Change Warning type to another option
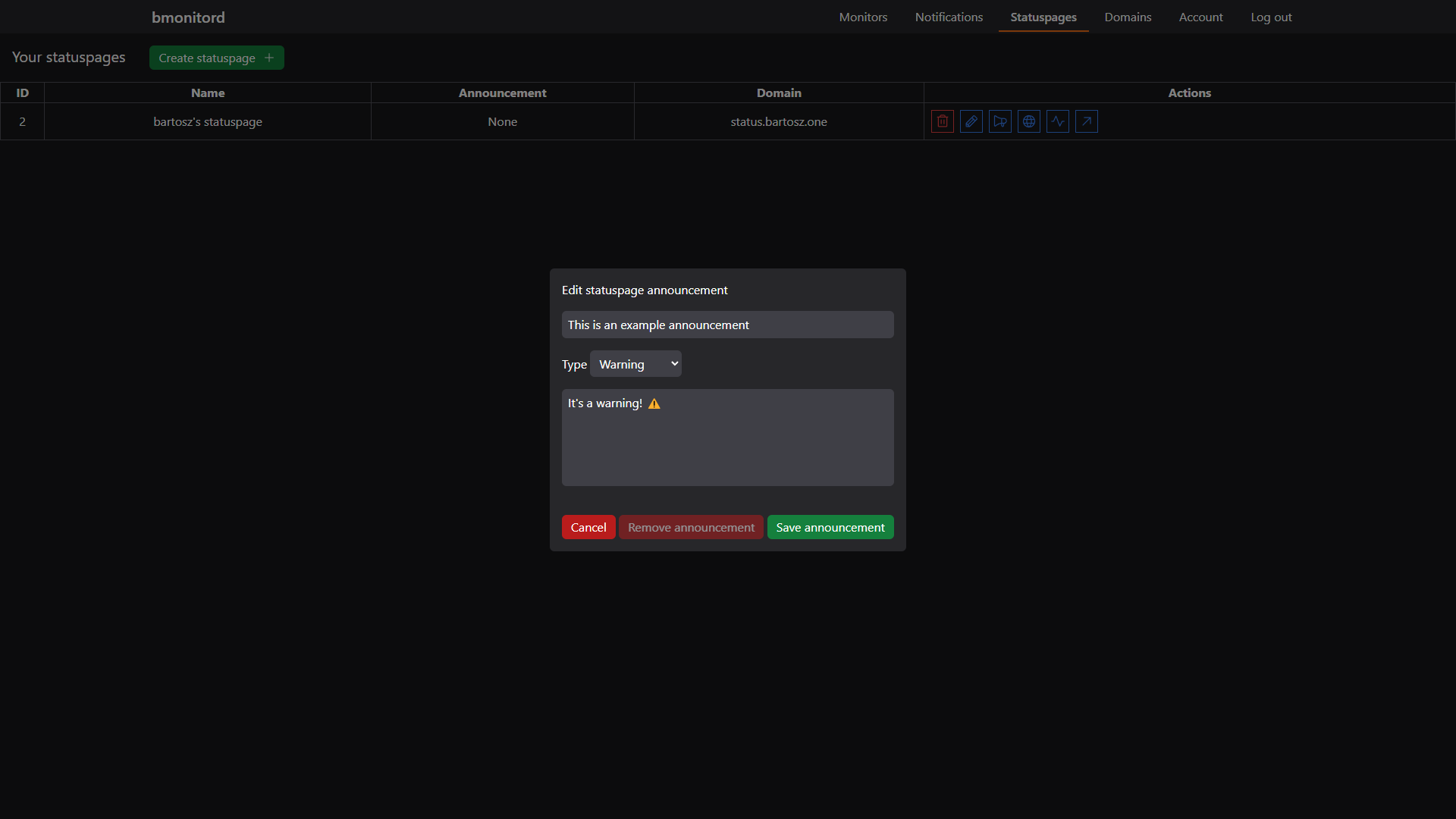 (x=635, y=363)
